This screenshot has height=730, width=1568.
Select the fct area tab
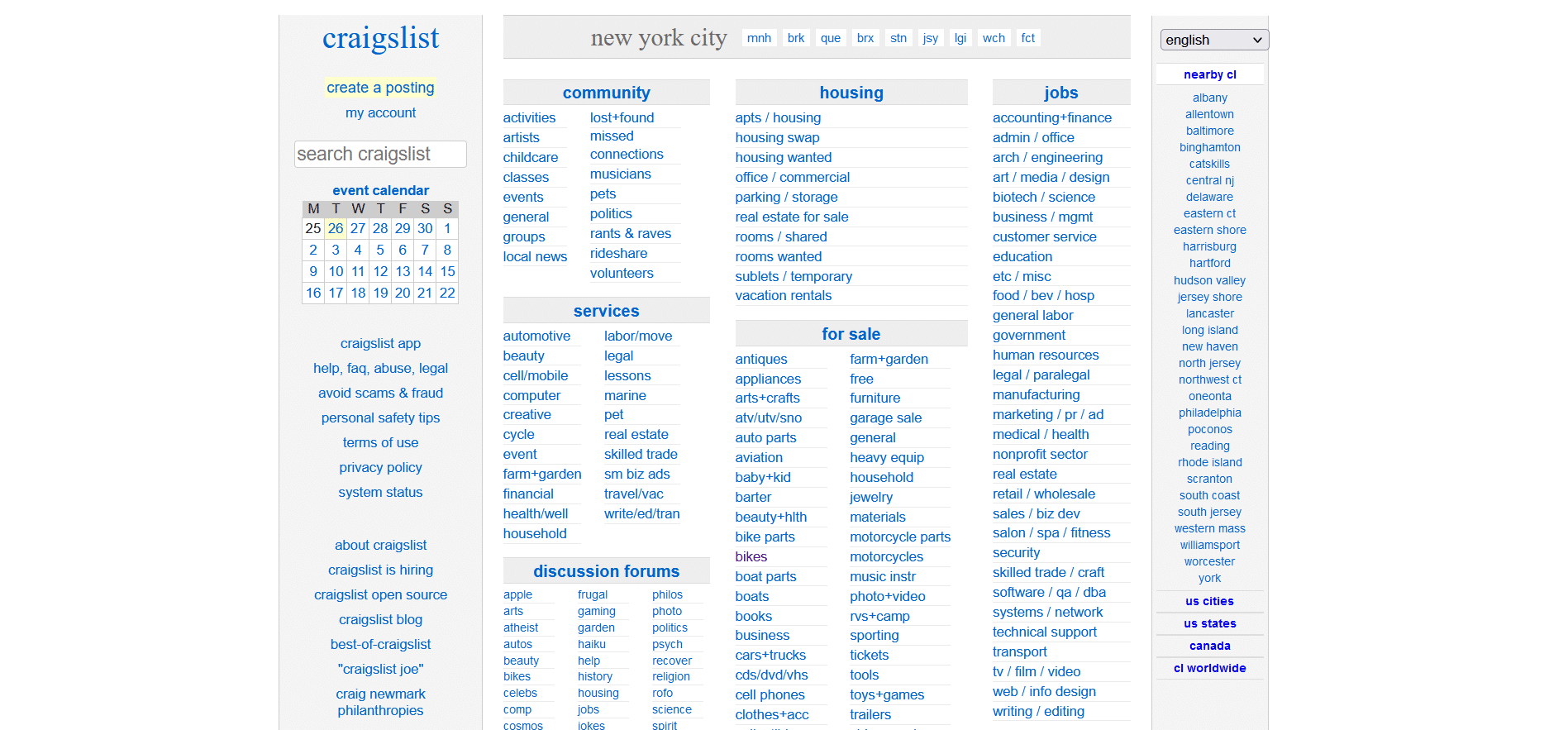point(1028,38)
